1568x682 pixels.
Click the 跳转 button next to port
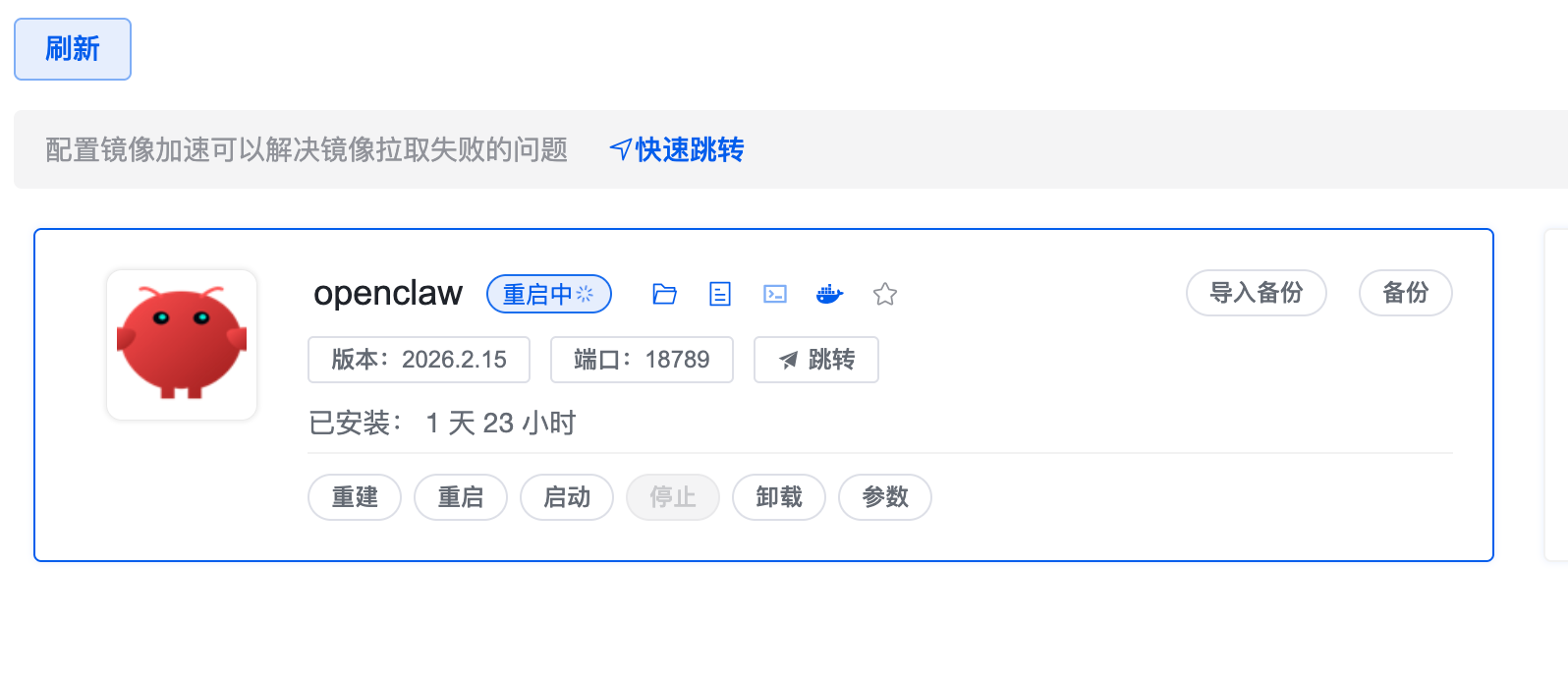pyautogui.click(x=816, y=360)
